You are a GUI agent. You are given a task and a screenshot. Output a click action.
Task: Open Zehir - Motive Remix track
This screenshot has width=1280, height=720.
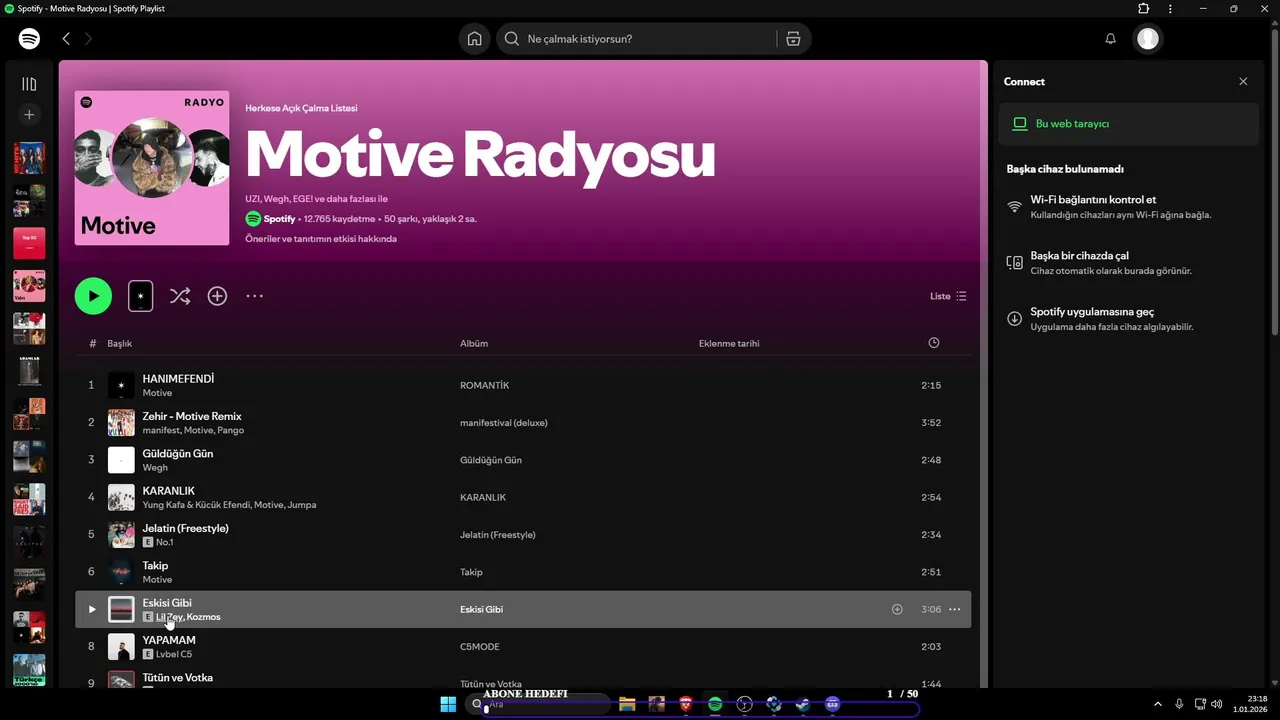(x=192, y=416)
